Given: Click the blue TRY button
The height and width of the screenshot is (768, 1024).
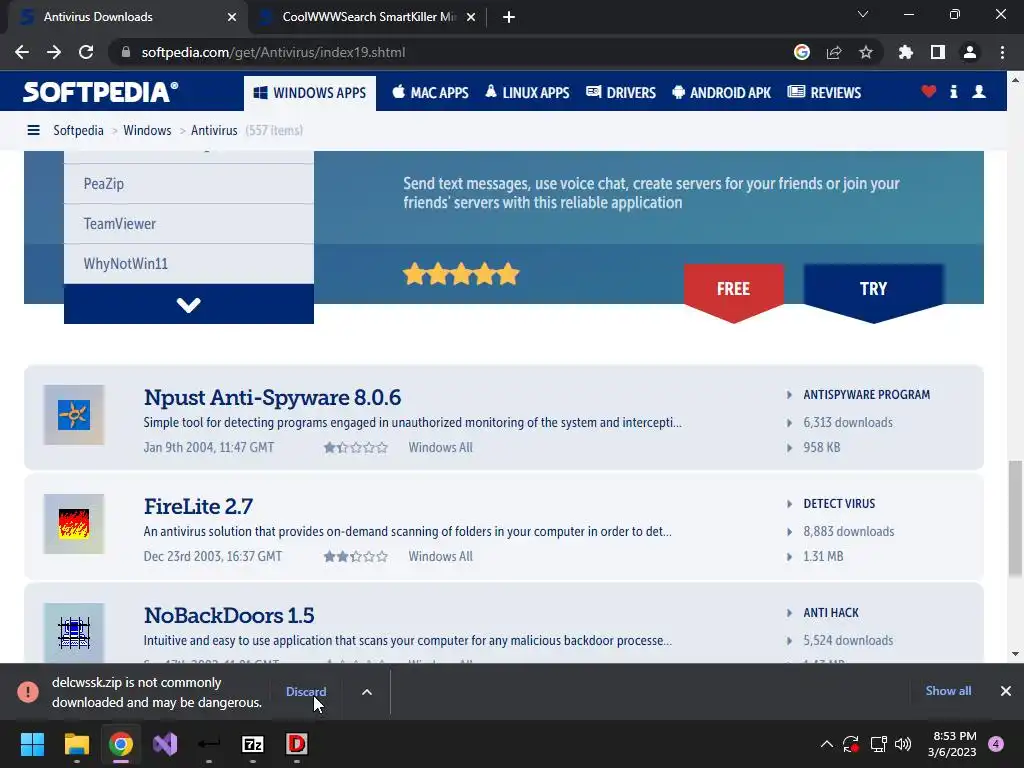Looking at the screenshot, I should [873, 291].
